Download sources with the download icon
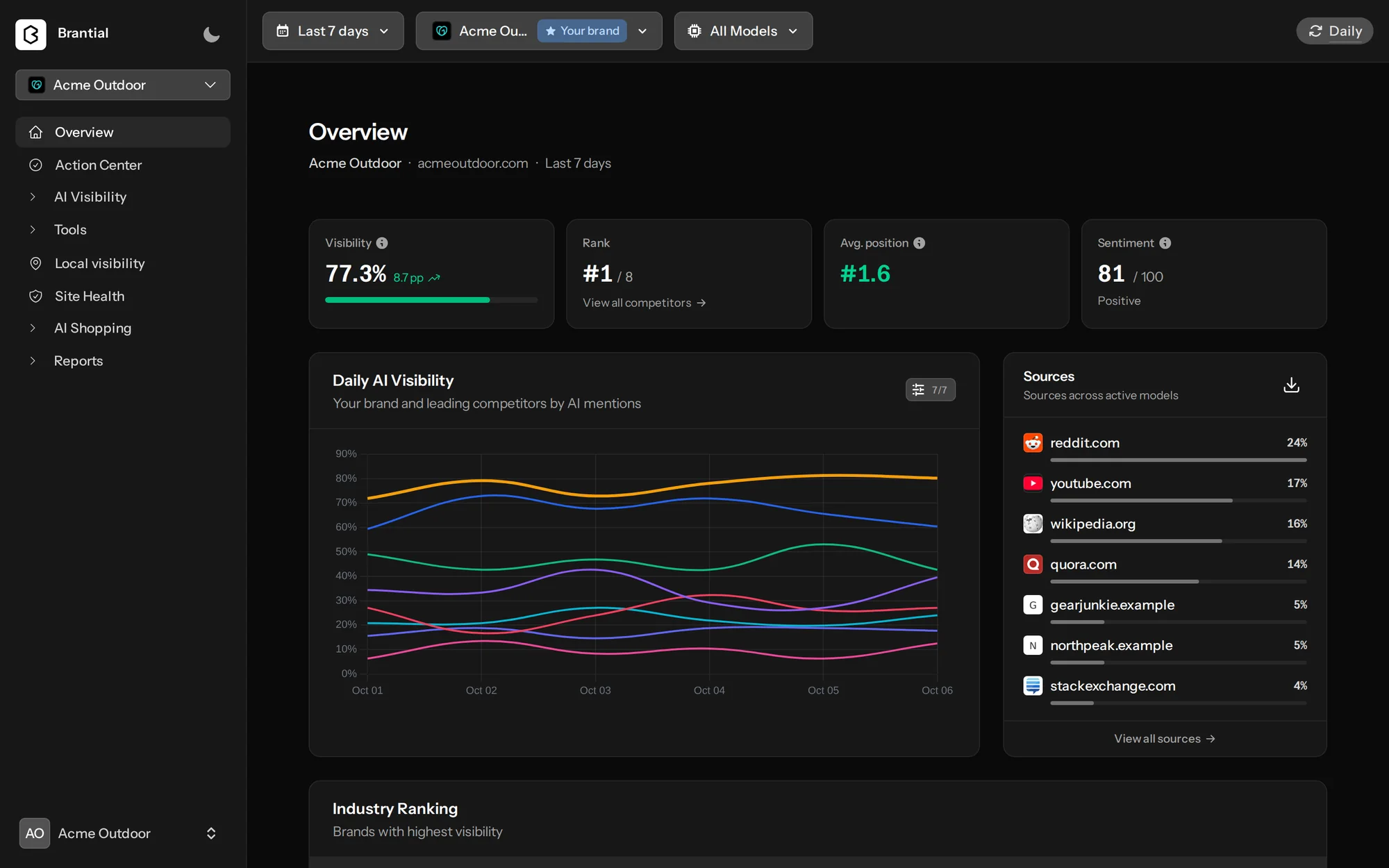This screenshot has width=1389, height=868. pos(1291,385)
